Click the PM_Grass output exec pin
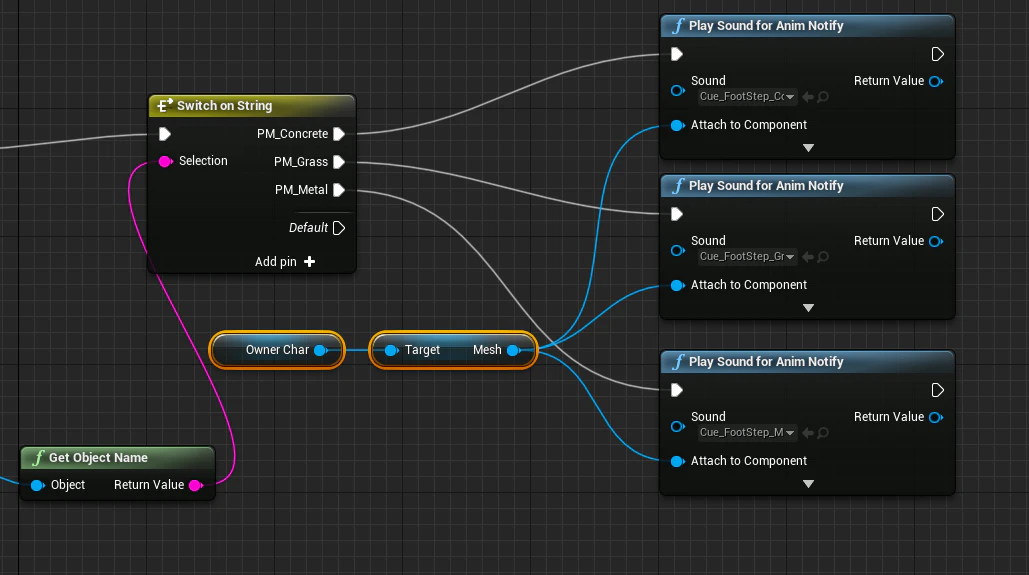 pos(339,161)
